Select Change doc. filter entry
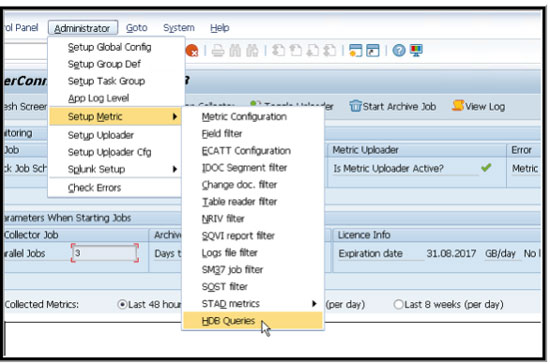This screenshot has height=364, width=550. 253,185
